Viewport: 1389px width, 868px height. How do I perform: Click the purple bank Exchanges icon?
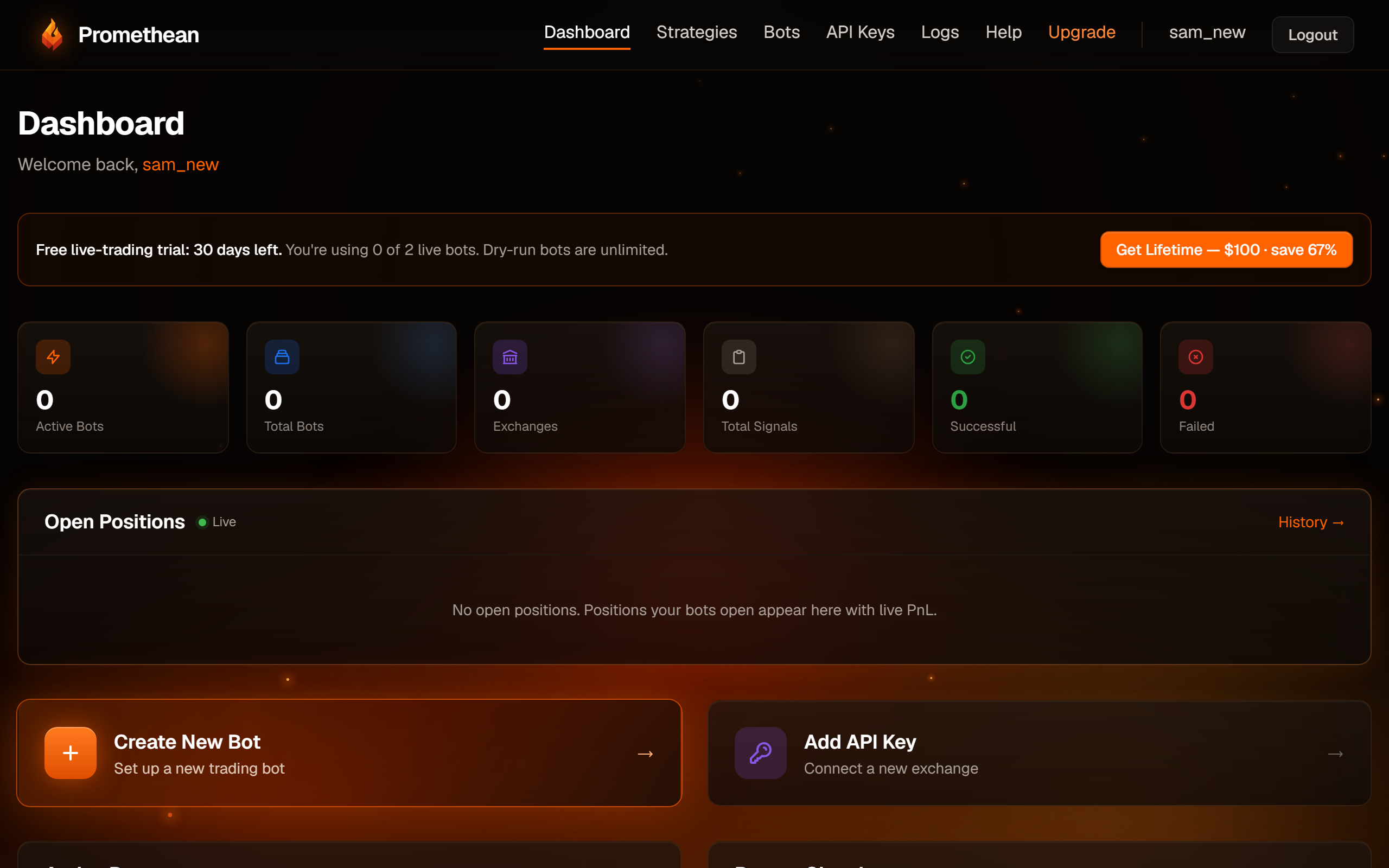tap(510, 357)
